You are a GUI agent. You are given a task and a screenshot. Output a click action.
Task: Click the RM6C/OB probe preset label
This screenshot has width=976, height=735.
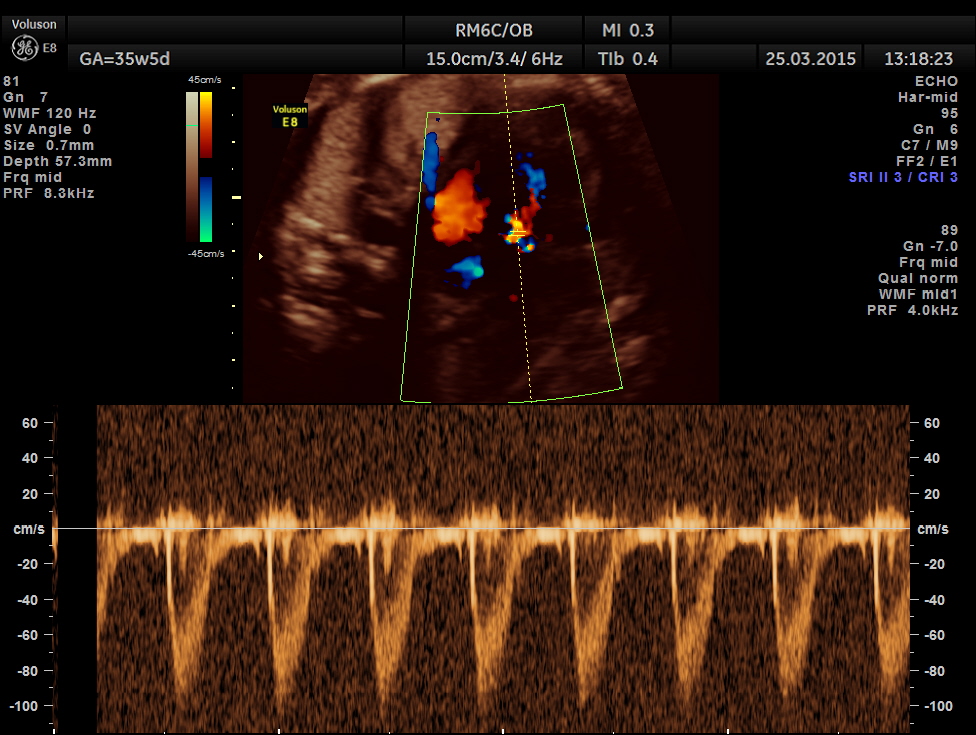(x=494, y=29)
